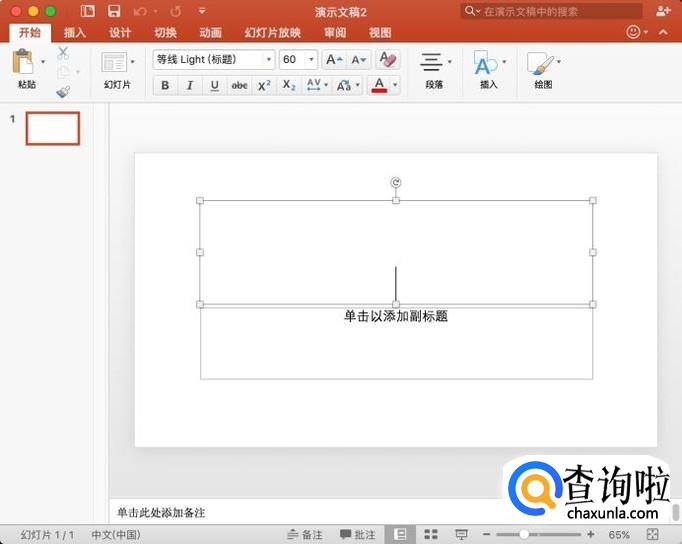Click the New Slide layout icon
The width and height of the screenshot is (682, 544).
[114, 62]
